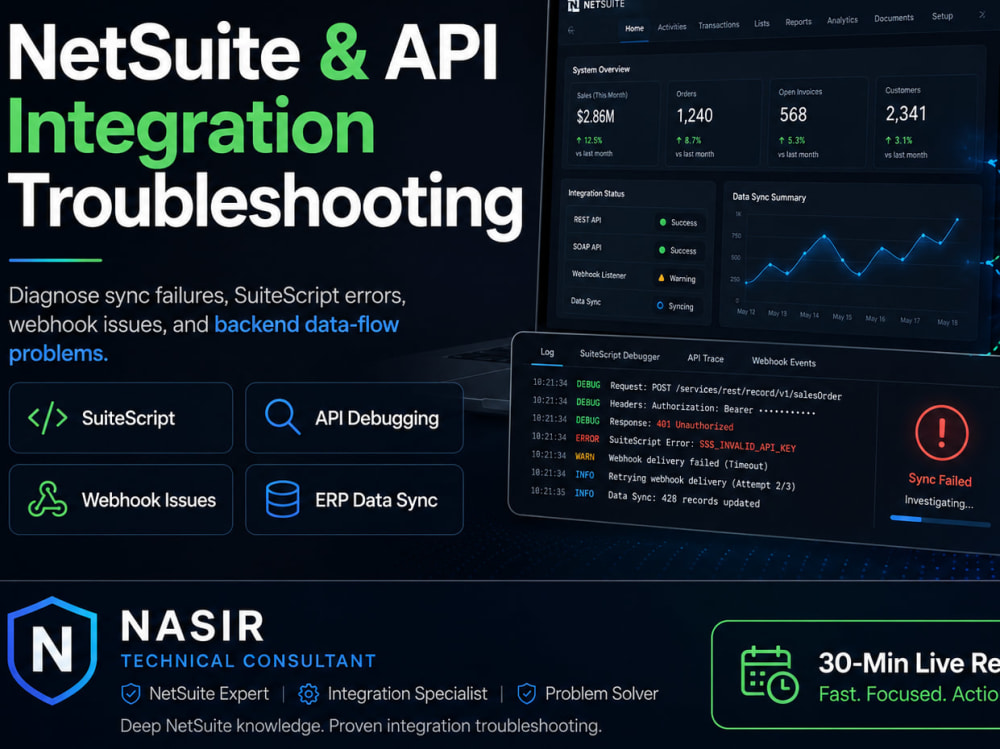Switch to the Log tab

pyautogui.click(x=547, y=352)
